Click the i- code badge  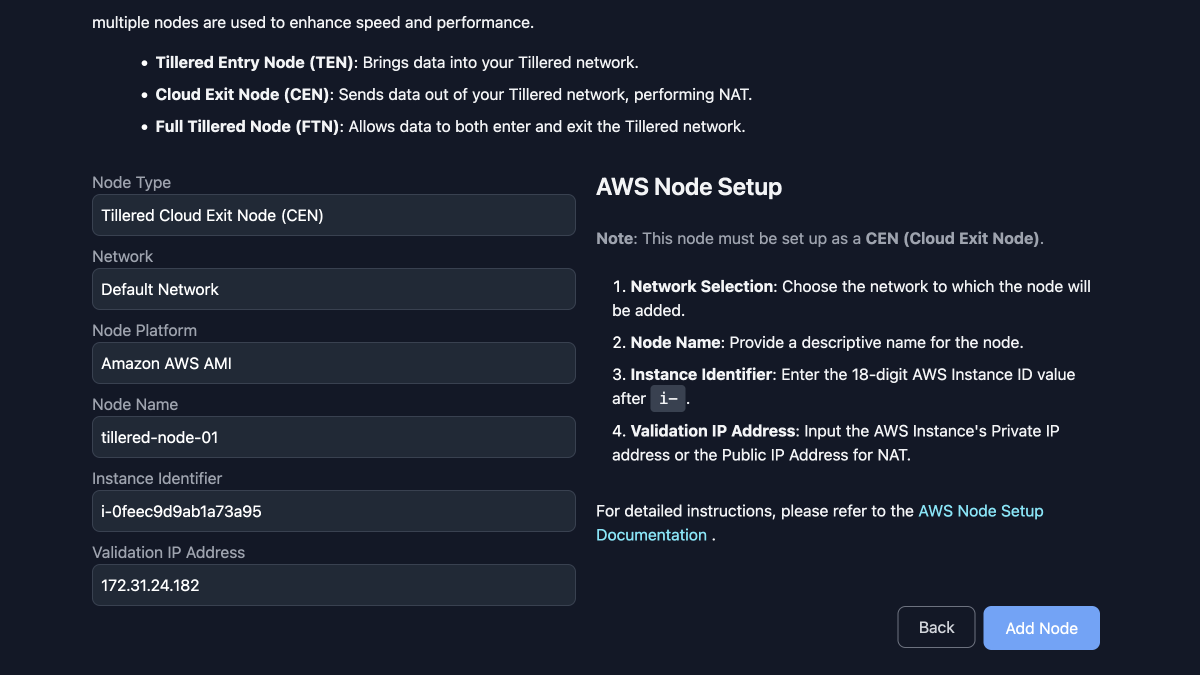(x=668, y=398)
